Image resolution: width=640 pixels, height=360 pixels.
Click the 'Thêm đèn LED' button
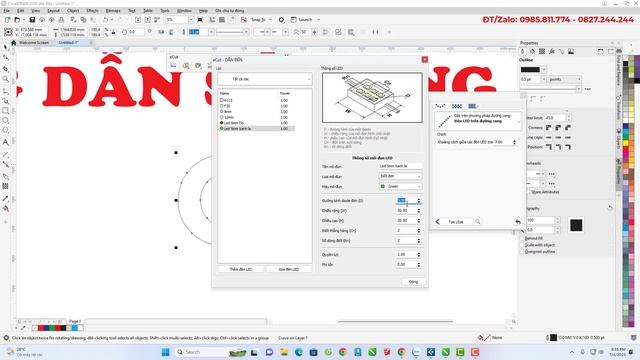click(241, 269)
